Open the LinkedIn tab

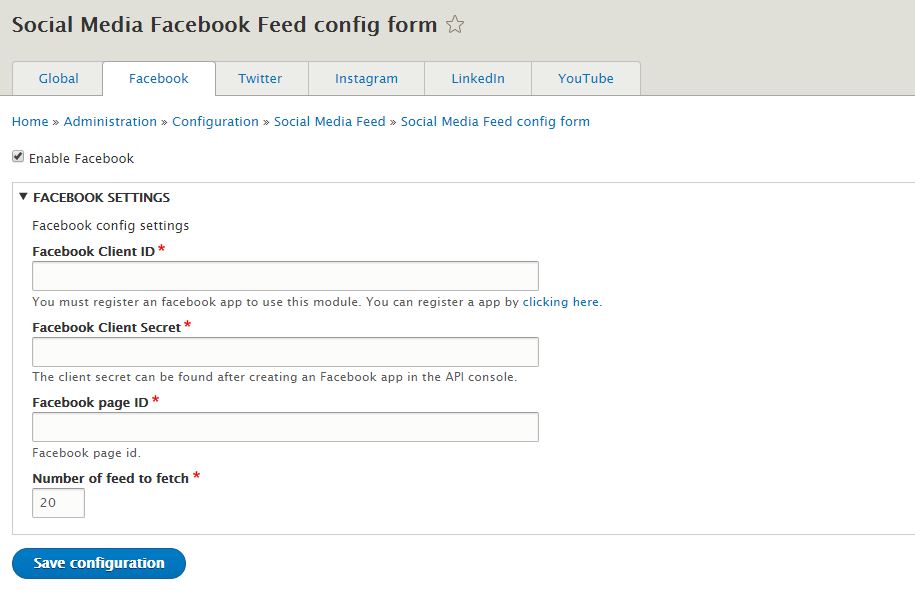point(478,78)
